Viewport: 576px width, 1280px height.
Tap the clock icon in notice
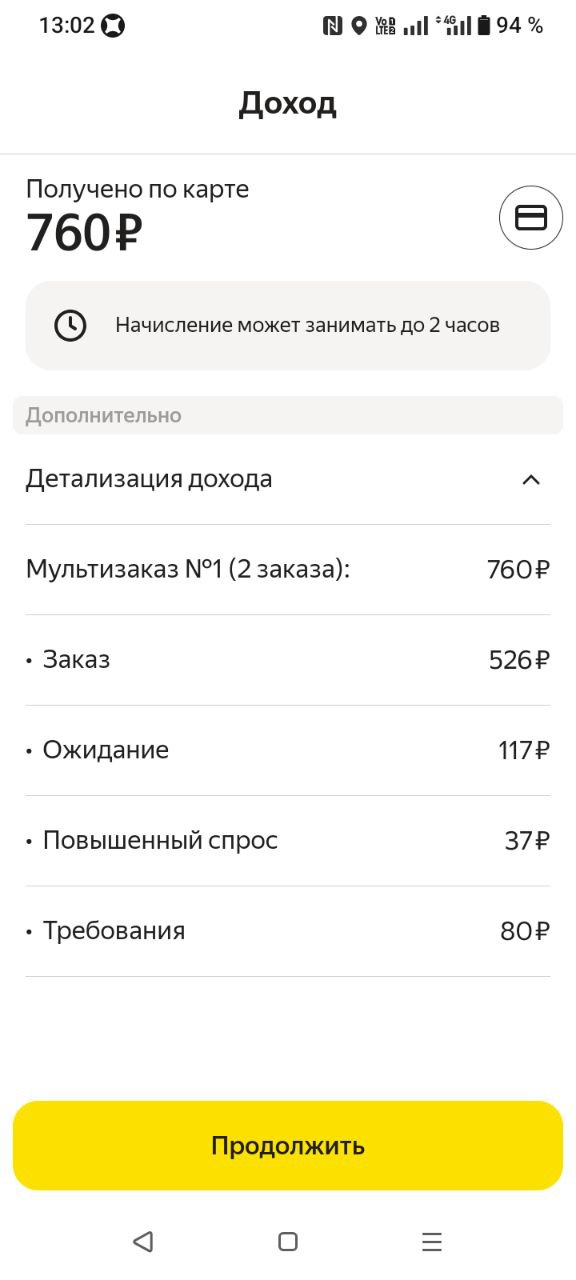(x=70, y=325)
